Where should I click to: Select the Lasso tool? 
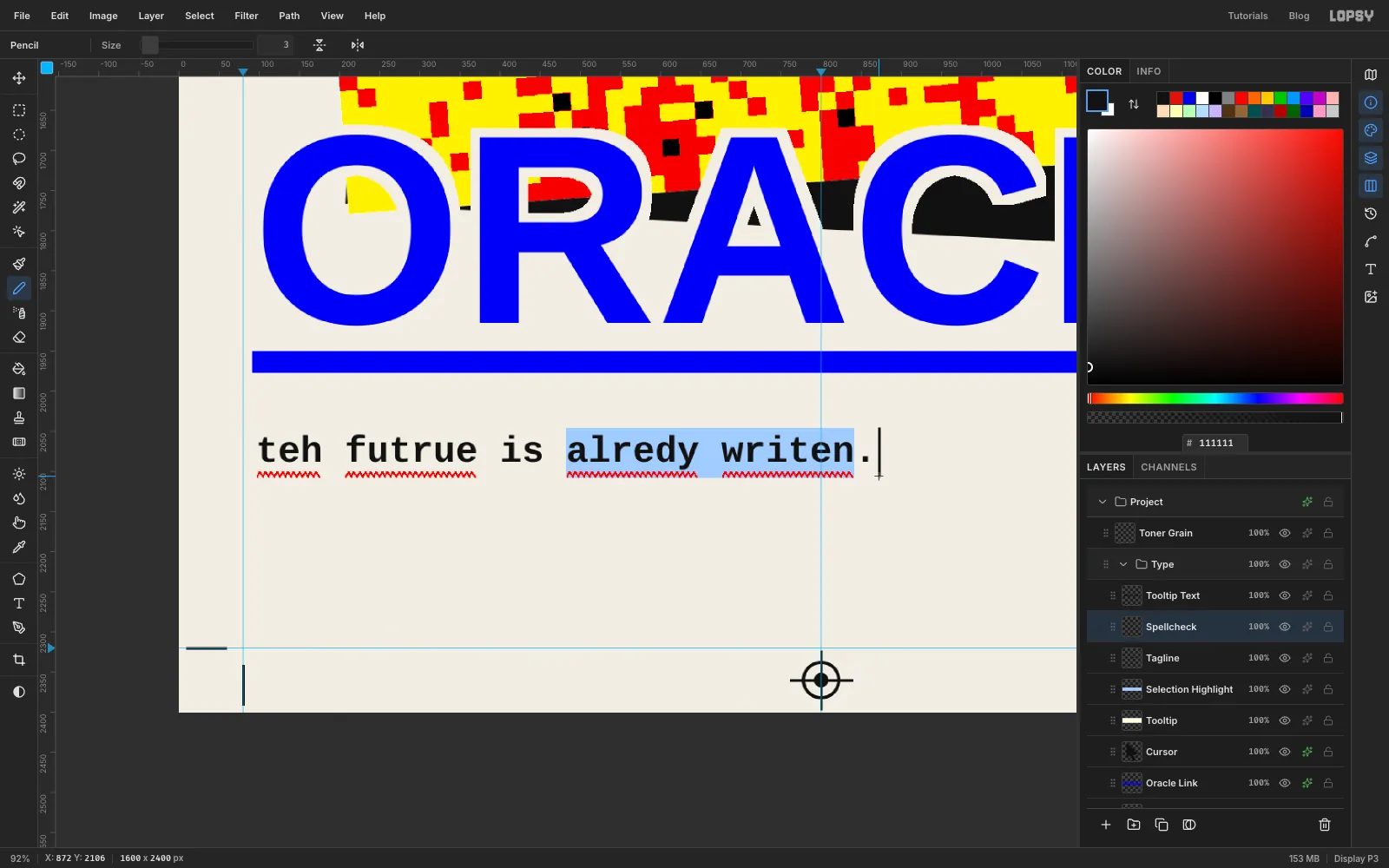(19, 159)
